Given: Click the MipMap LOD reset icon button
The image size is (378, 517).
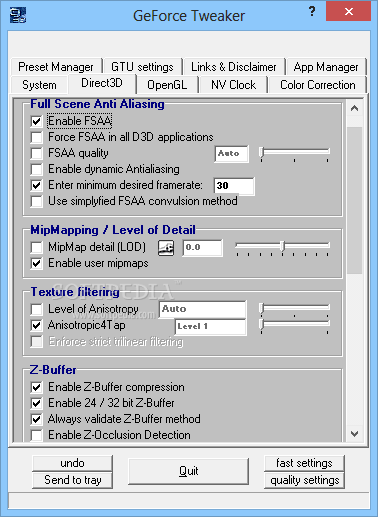Looking at the screenshot, I should pyautogui.click(x=166, y=248).
